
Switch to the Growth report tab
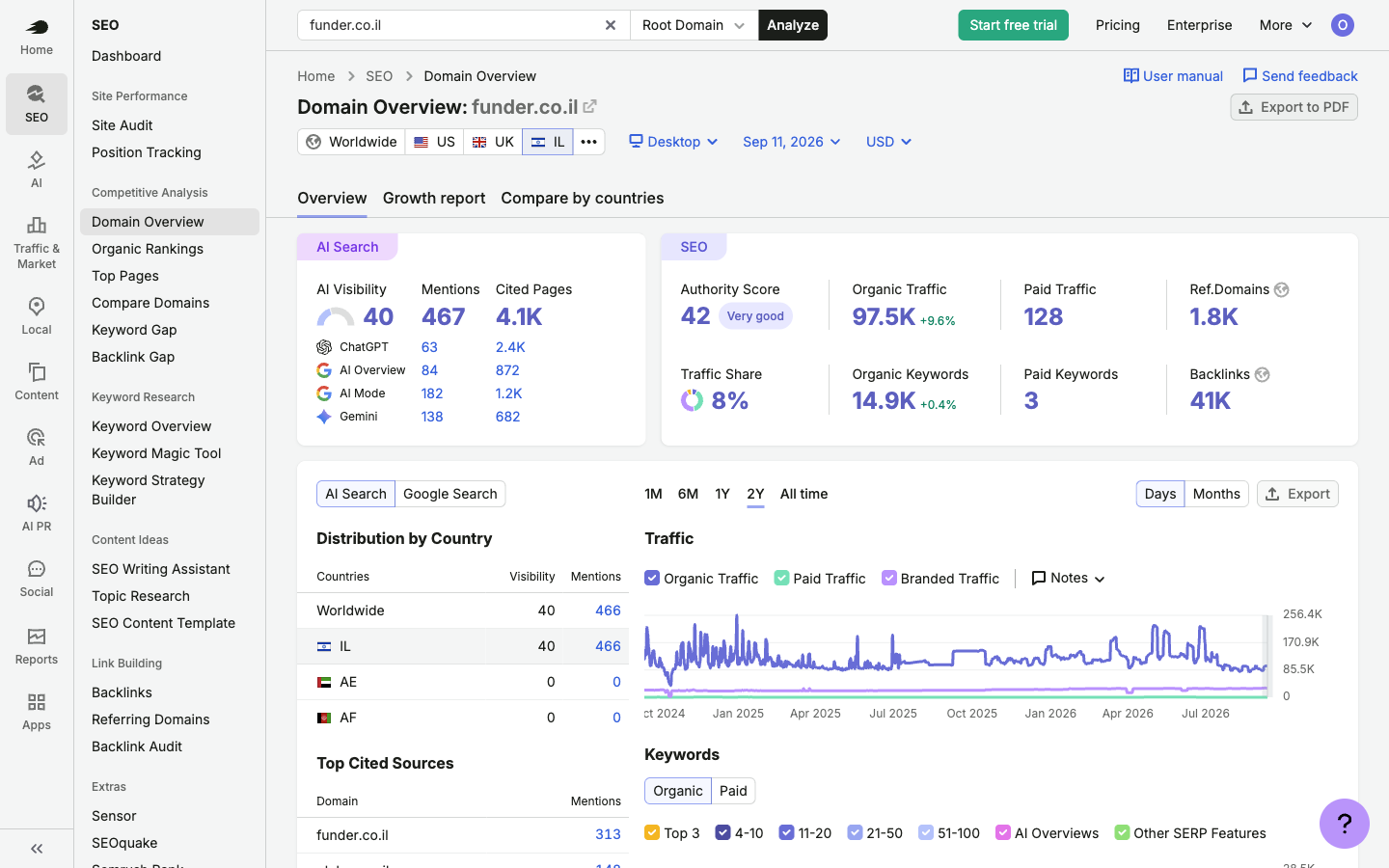click(x=434, y=198)
